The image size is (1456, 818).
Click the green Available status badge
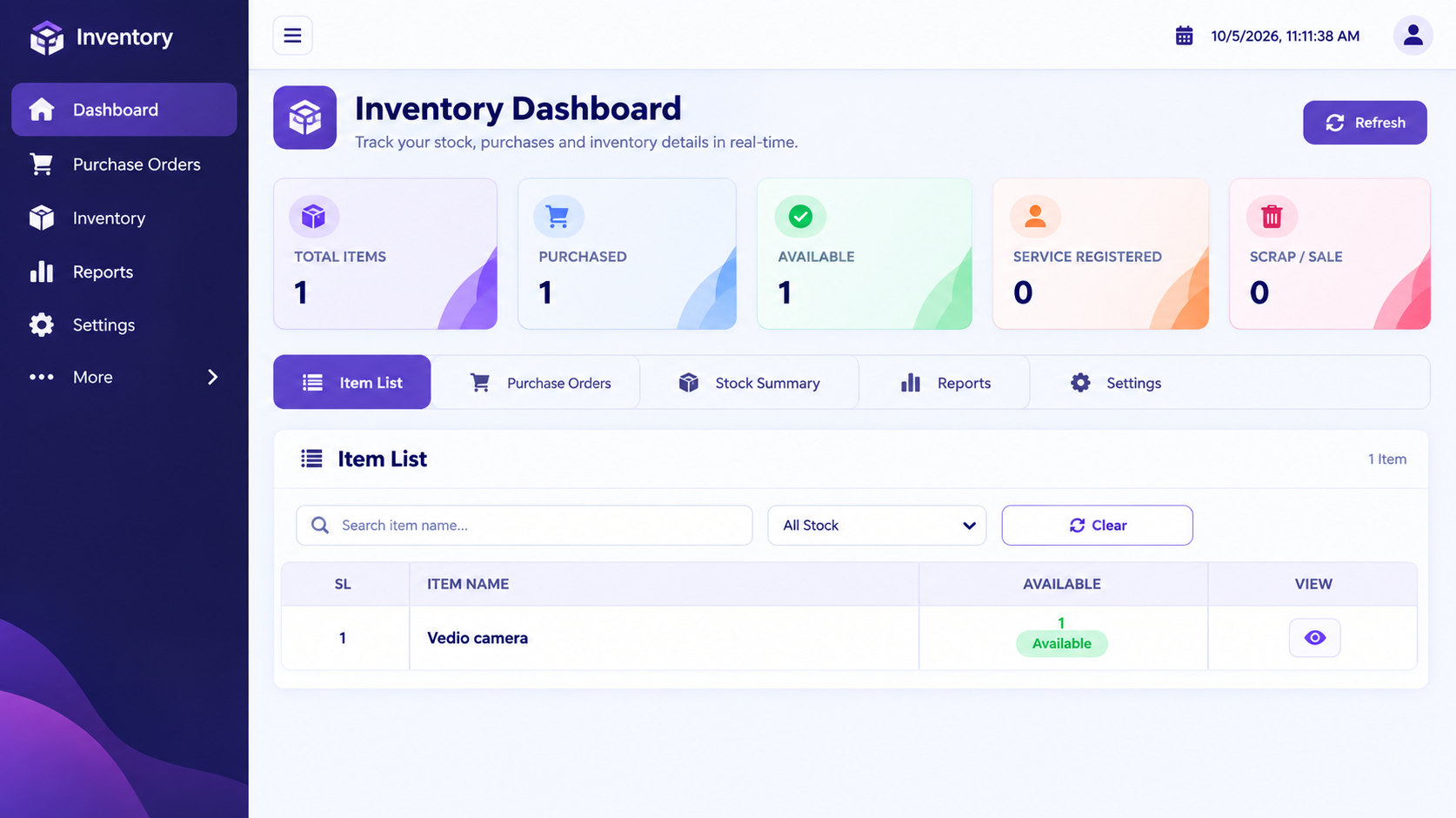(1061, 644)
